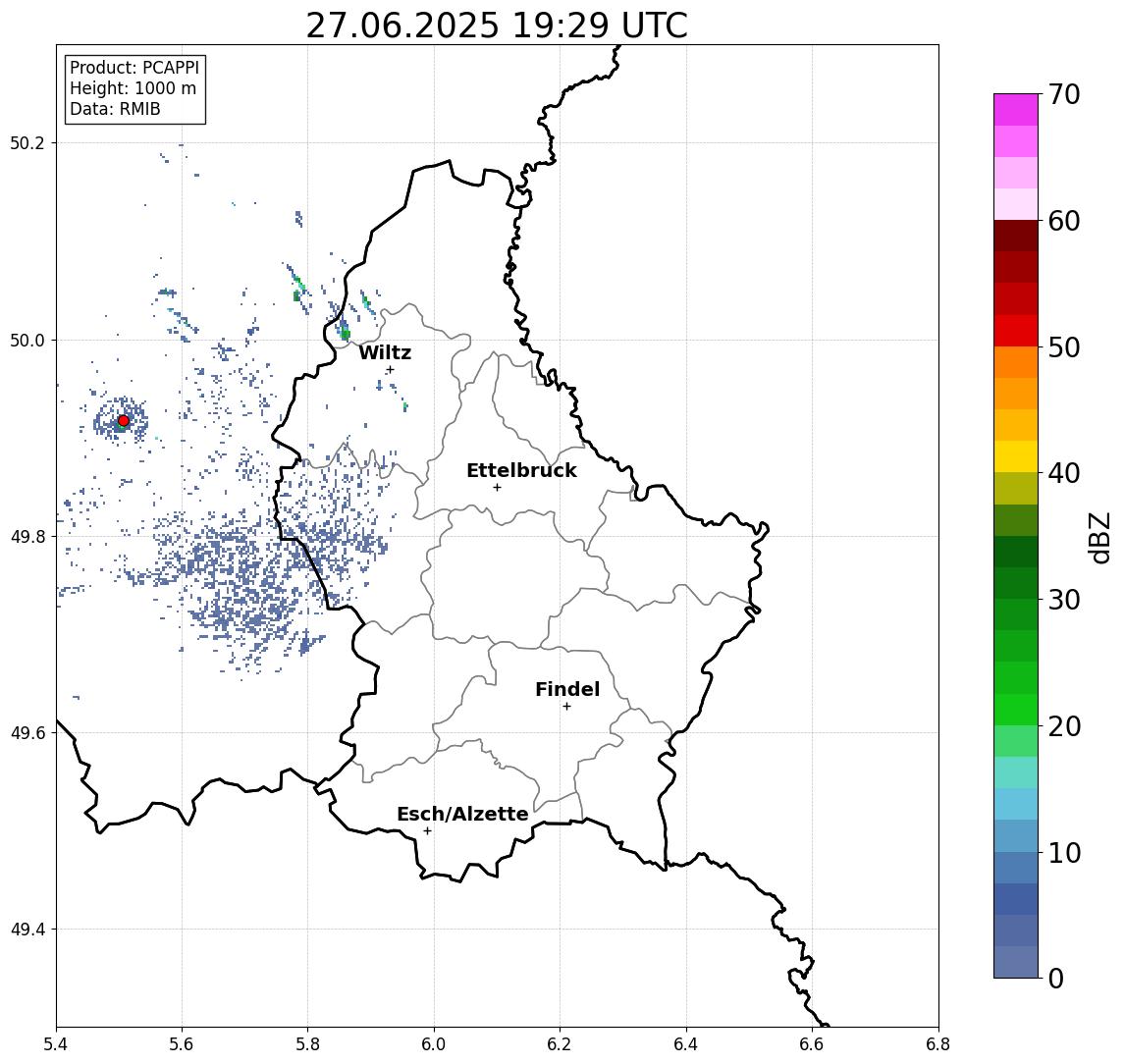
Task: Click the colorbar tick label 30
Action: click(1064, 600)
